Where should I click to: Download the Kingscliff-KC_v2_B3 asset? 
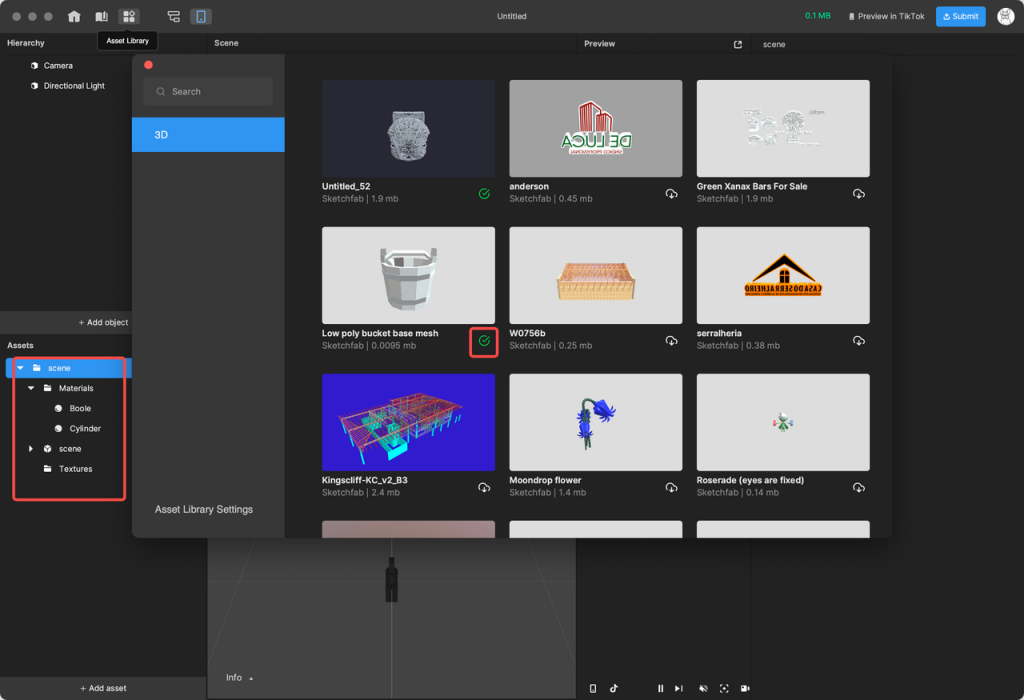[x=484, y=488]
